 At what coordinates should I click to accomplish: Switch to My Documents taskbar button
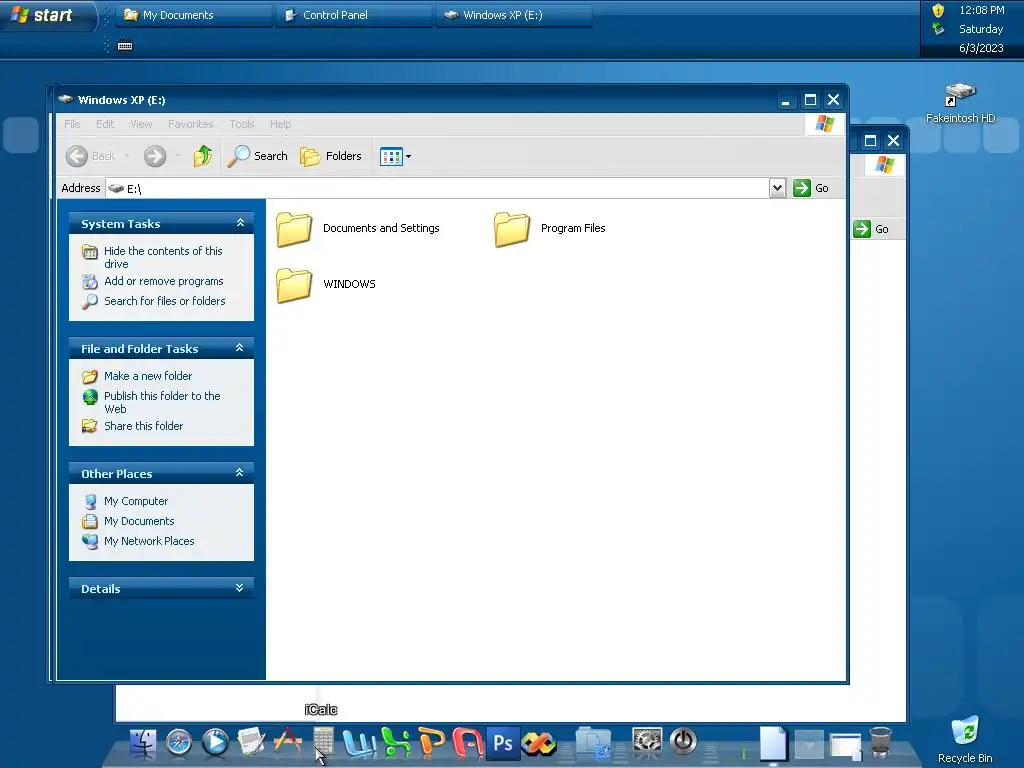click(193, 15)
